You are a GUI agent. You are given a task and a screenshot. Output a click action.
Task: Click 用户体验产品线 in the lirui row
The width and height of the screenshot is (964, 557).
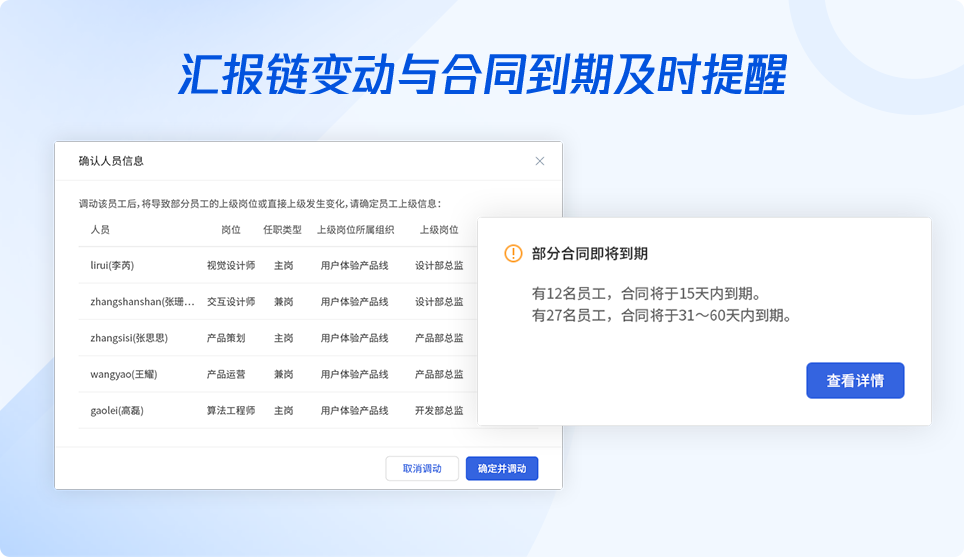click(x=354, y=266)
